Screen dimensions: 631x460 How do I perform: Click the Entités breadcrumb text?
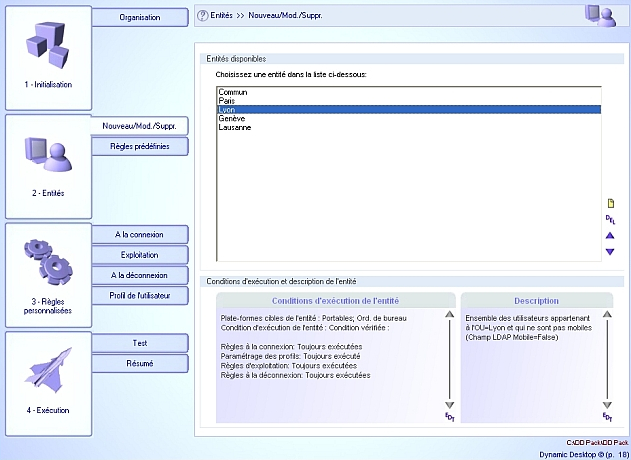click(221, 16)
